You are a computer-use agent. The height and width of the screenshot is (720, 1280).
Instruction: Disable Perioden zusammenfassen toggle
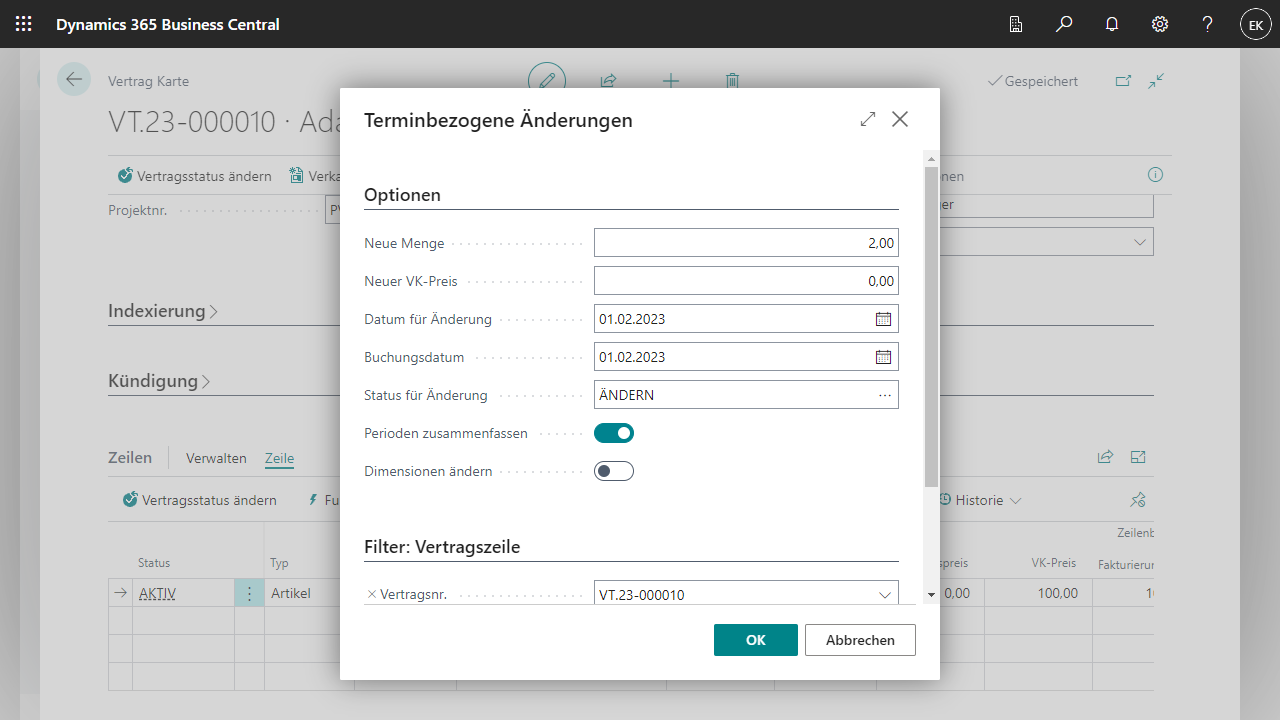click(614, 433)
